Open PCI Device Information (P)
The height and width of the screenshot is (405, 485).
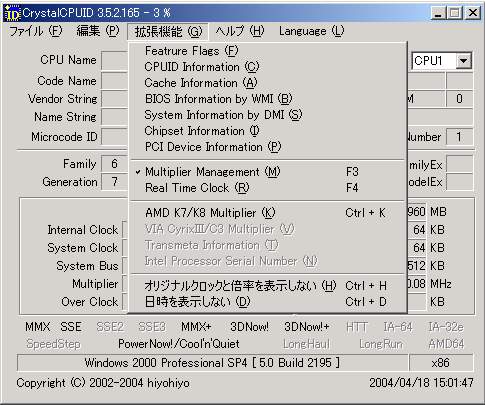point(267,147)
